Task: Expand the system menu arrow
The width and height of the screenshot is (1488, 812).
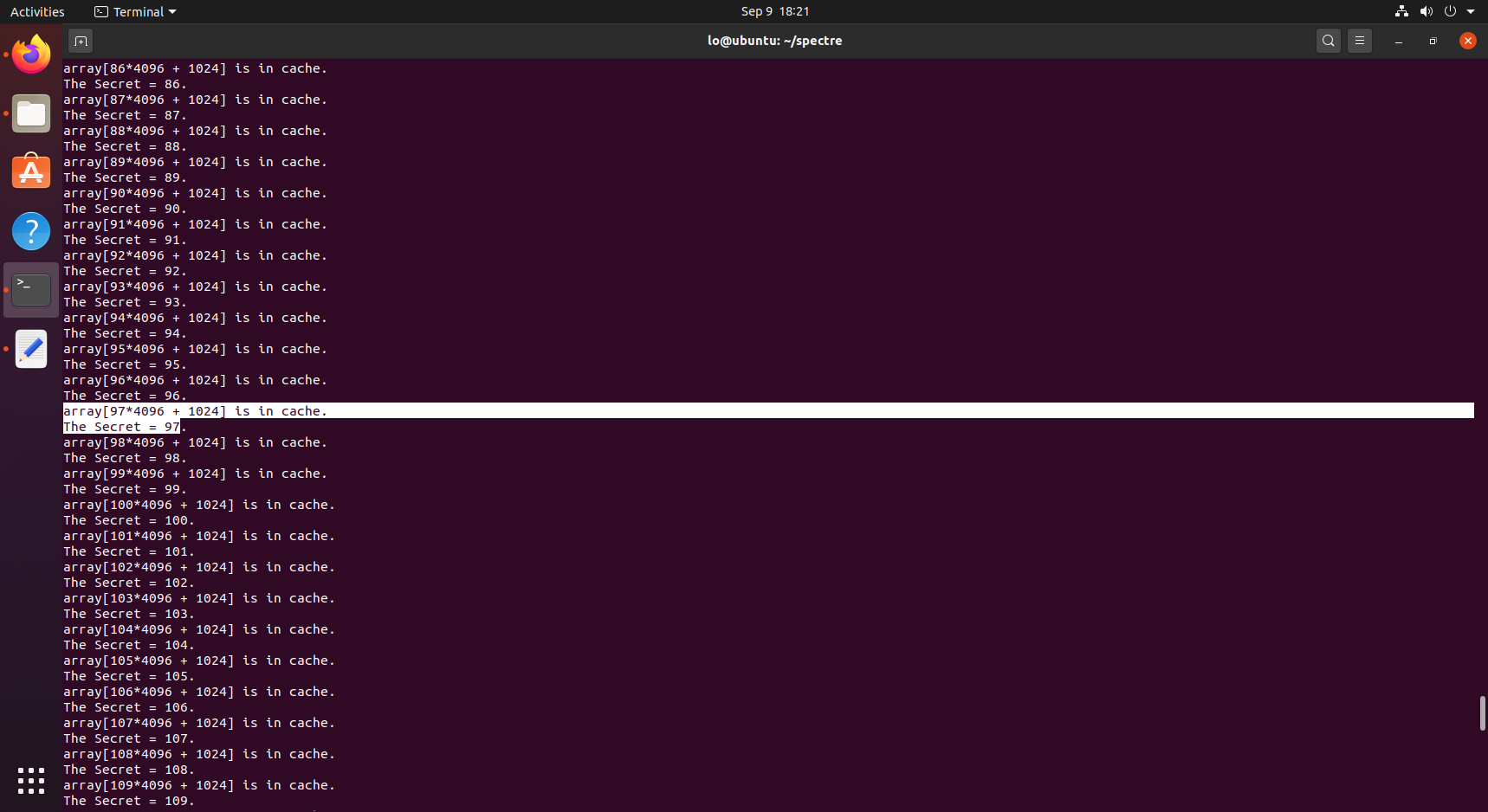Action: (x=1471, y=11)
